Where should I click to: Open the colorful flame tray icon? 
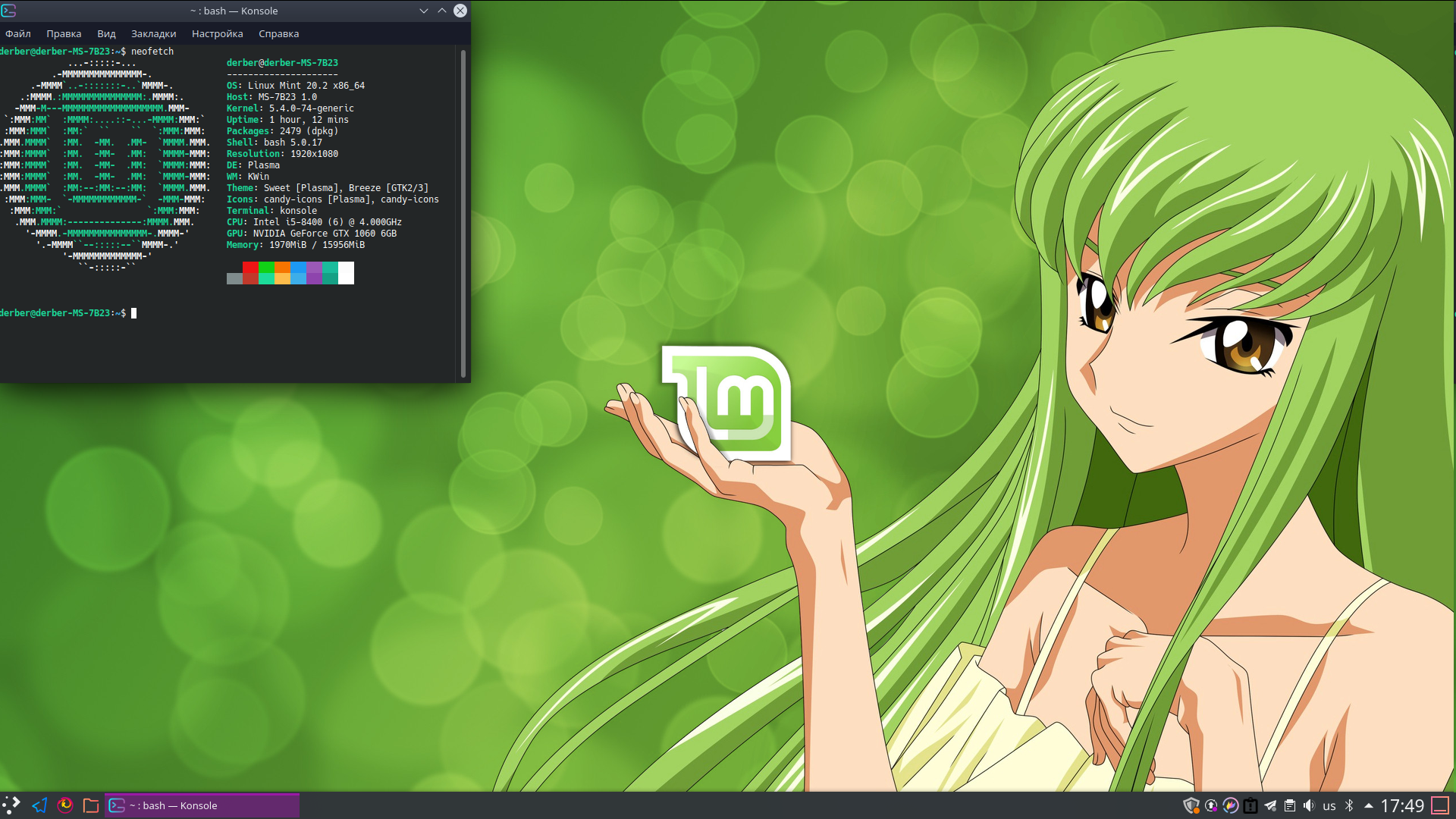pos(1231,805)
